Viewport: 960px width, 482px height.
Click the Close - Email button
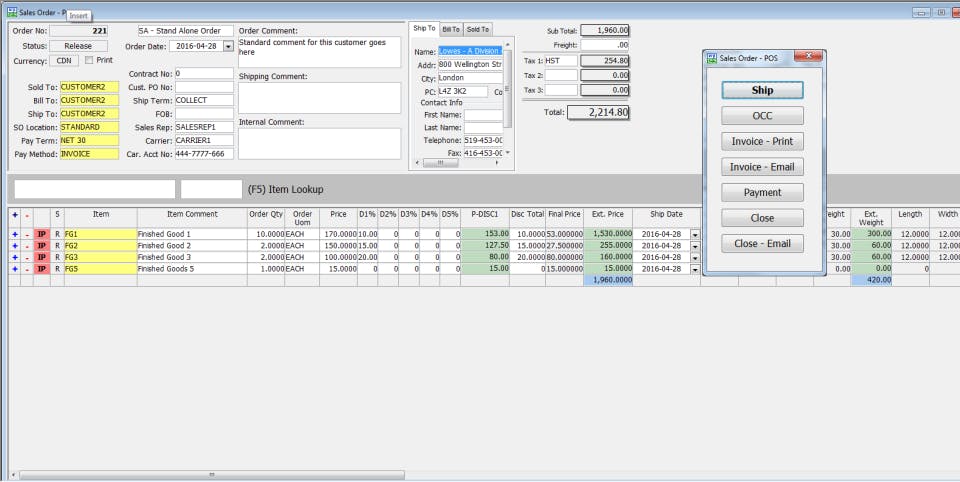click(x=762, y=243)
